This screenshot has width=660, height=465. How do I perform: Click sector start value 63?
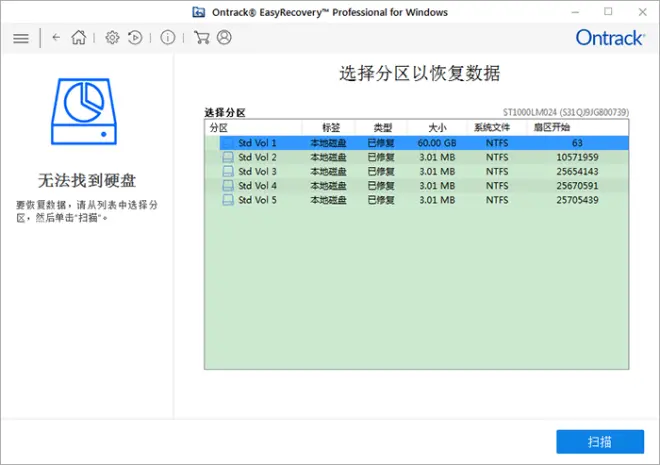pyautogui.click(x=577, y=143)
